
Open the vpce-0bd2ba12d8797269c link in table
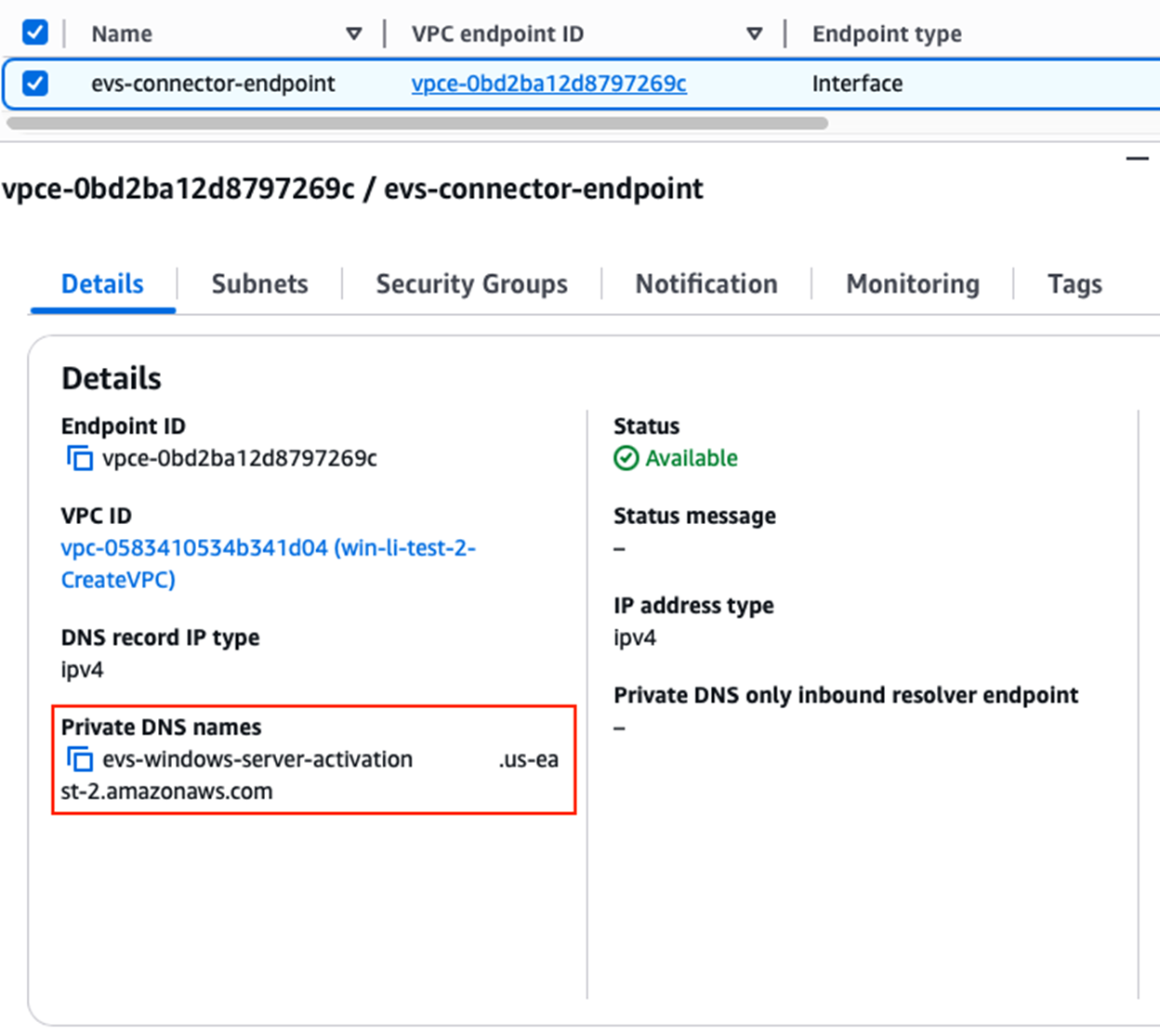click(x=548, y=84)
